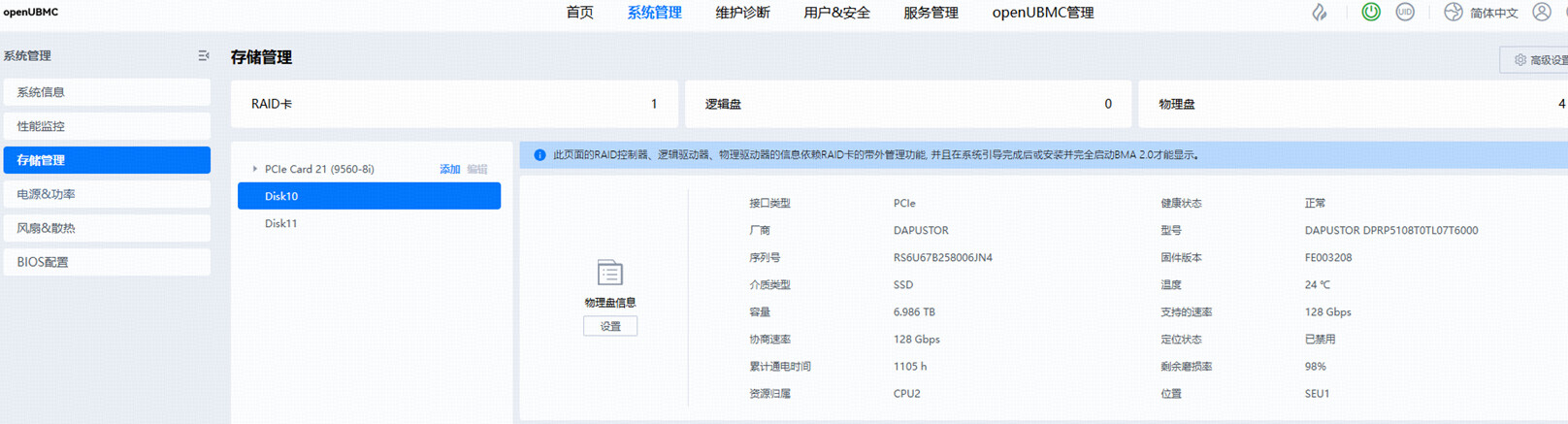
Task: Click resource owner value CPU2
Action: (907, 394)
